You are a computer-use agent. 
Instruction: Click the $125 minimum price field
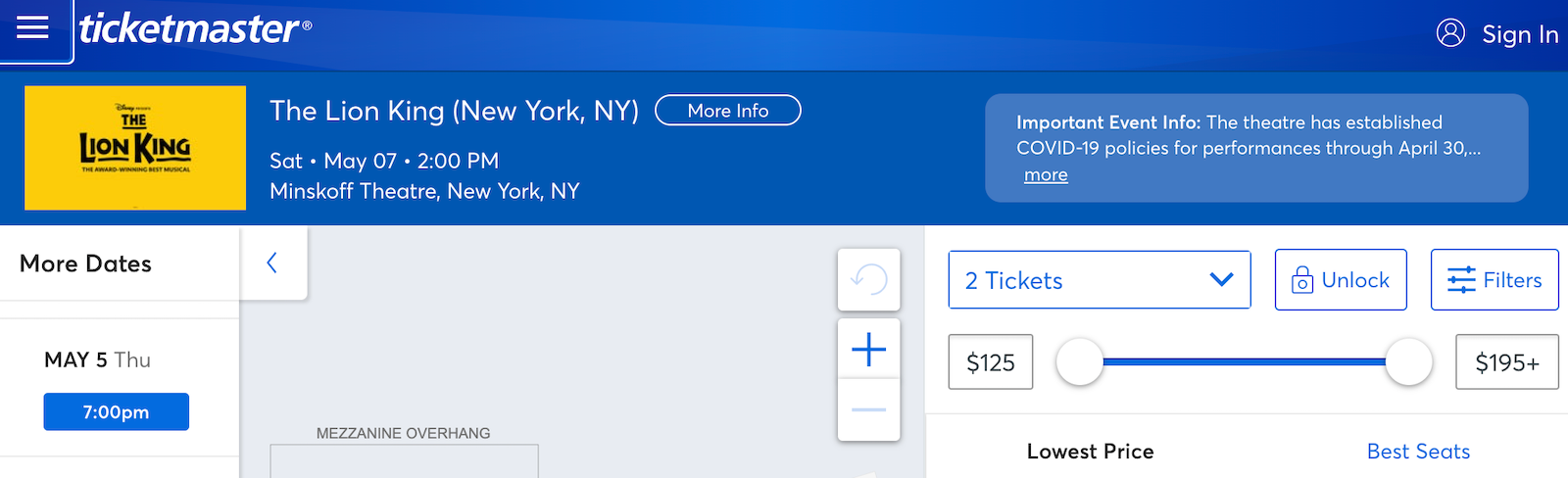pos(991,361)
